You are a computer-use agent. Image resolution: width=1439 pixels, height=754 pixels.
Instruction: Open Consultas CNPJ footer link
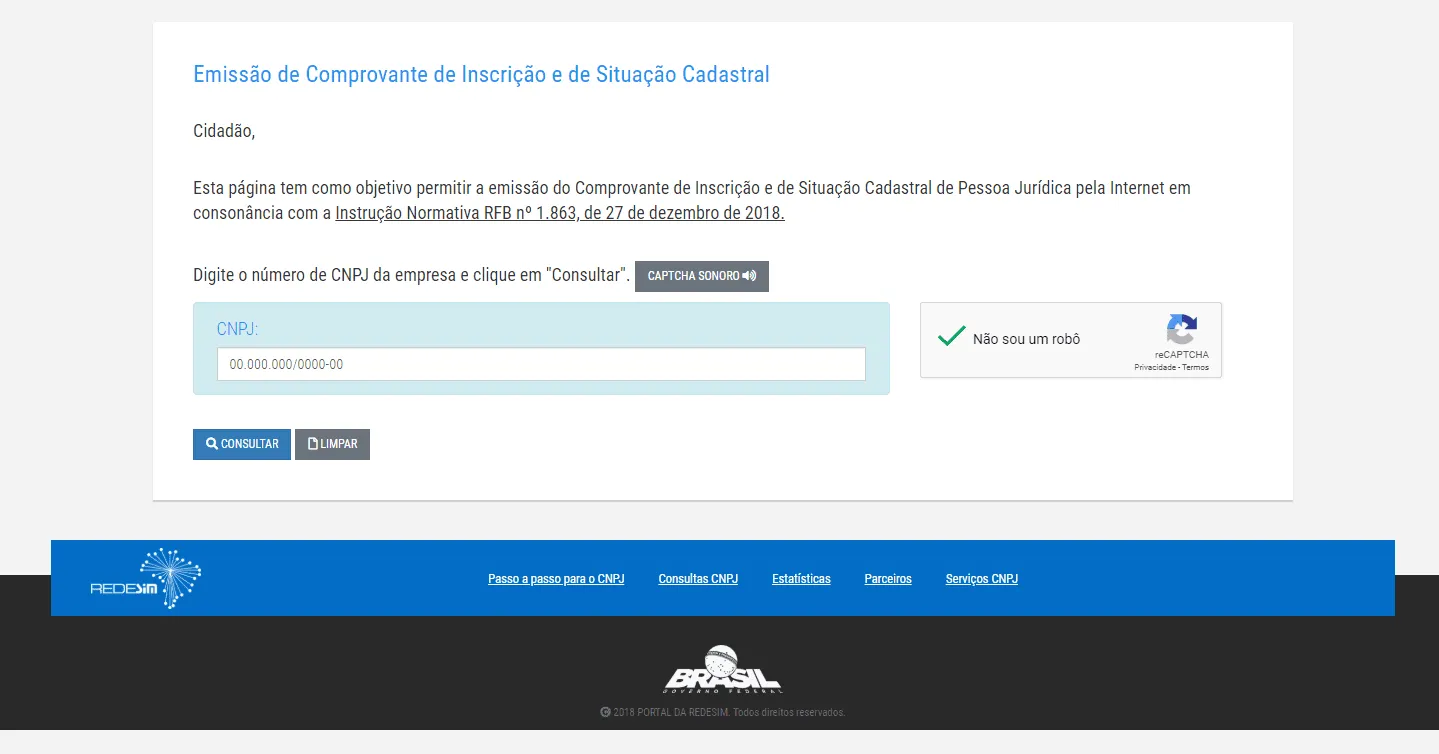click(x=698, y=579)
